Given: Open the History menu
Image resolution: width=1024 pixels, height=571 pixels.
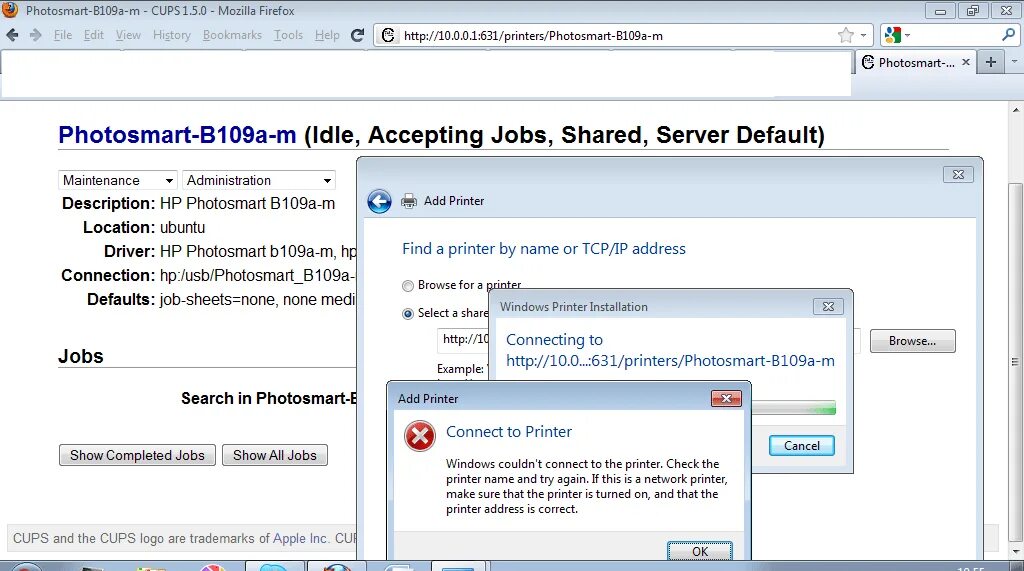Looking at the screenshot, I should [172, 35].
